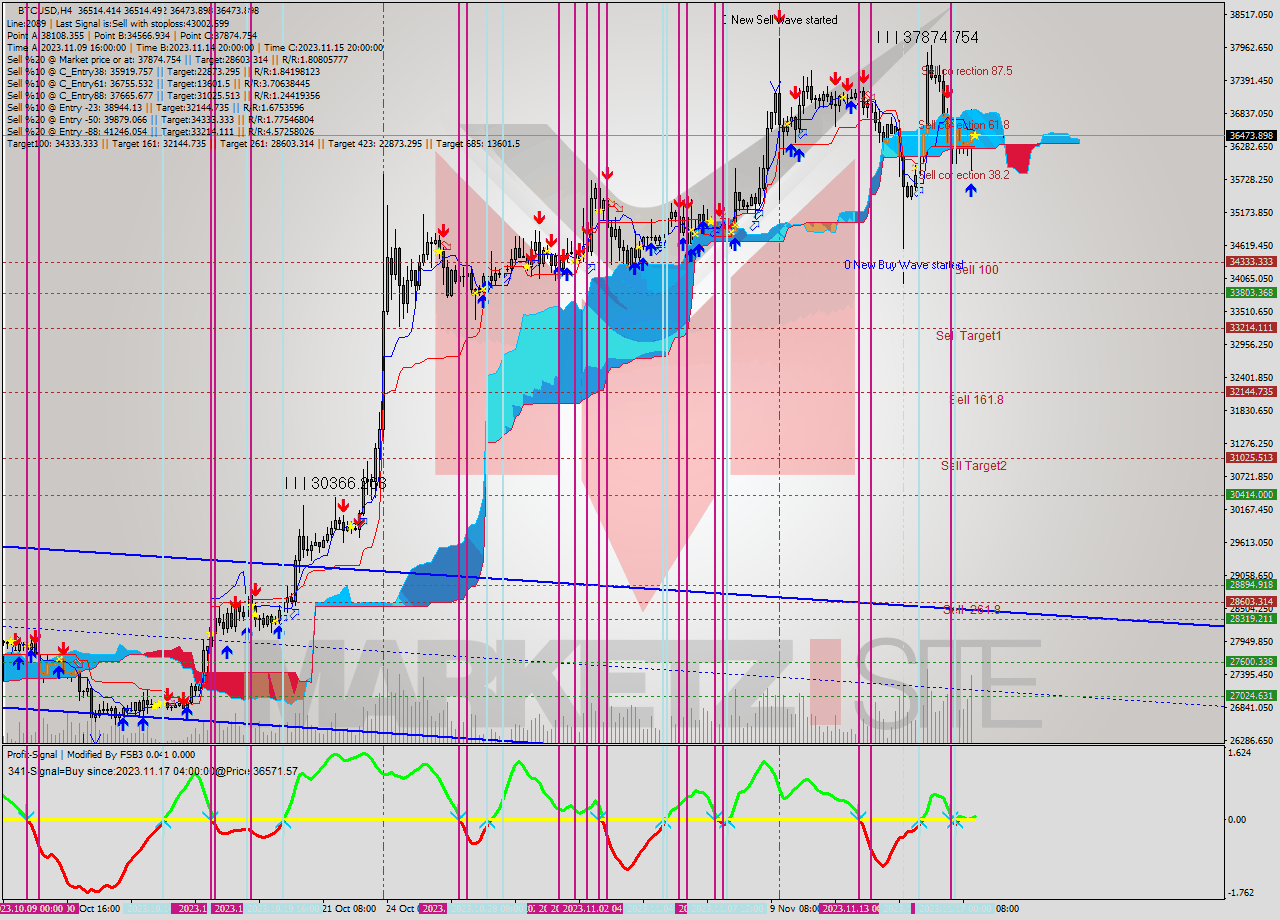Click the 'BTCUSD,H4' symbol header text

[x=45, y=10]
